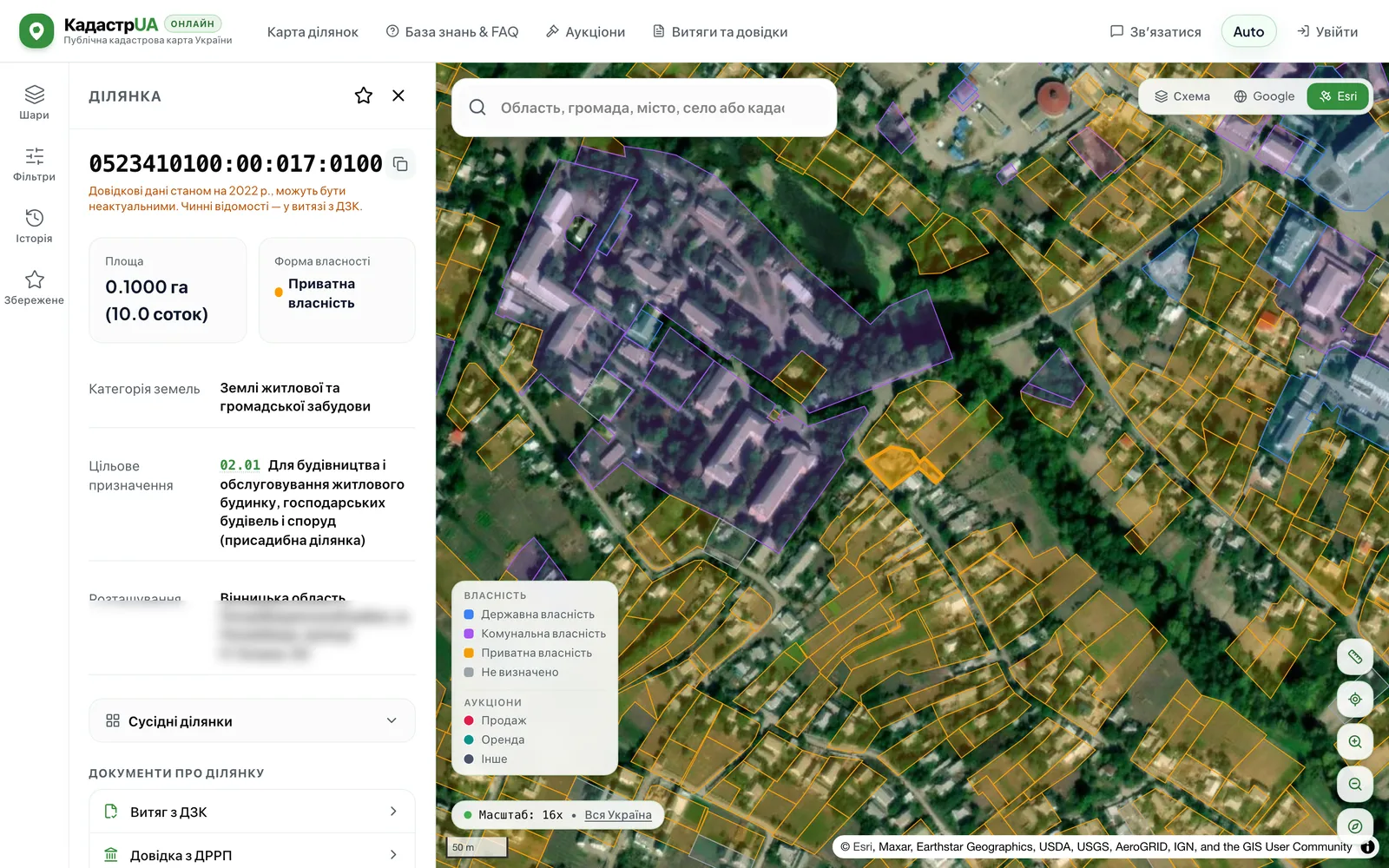Expand the Сусідні ділянки section
1389x868 pixels.
[252, 721]
